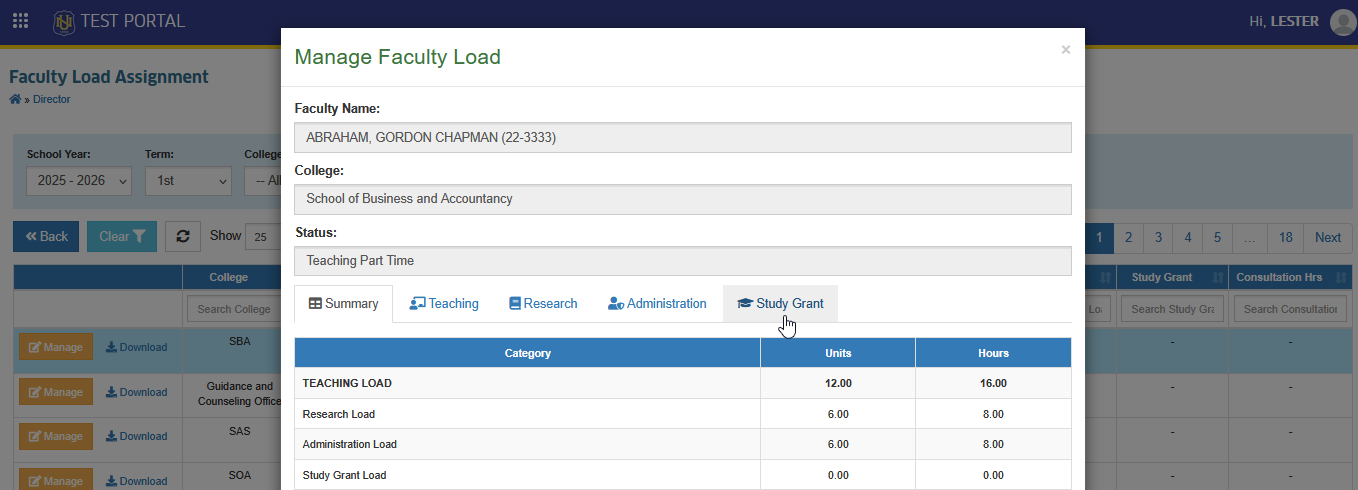Open the Term dropdown
The height and width of the screenshot is (490, 1358).
point(188,181)
